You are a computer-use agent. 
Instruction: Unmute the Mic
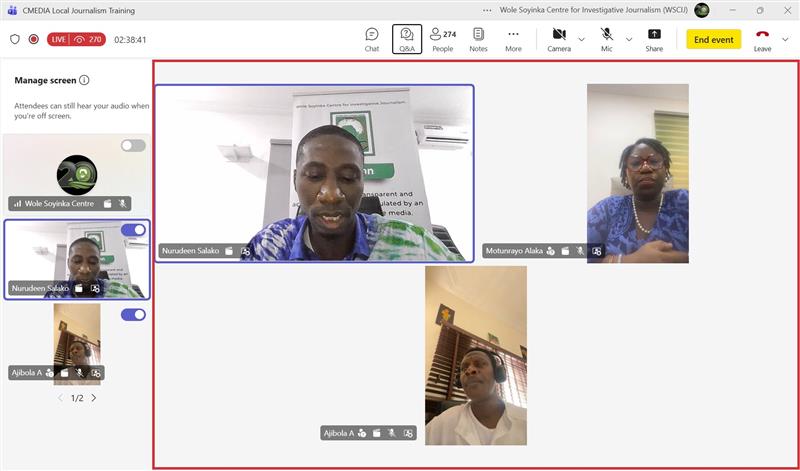(x=607, y=39)
